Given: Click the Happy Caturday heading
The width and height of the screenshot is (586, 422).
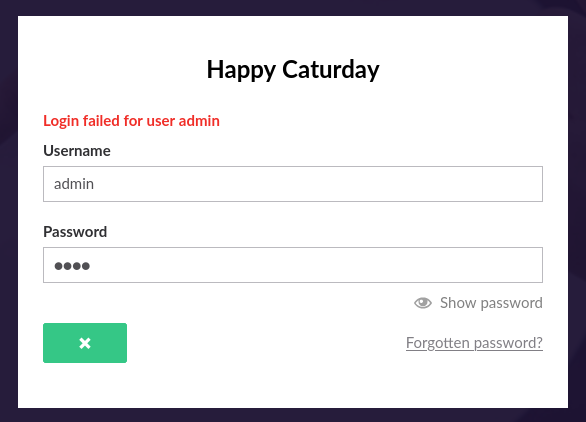Looking at the screenshot, I should 293,70.
